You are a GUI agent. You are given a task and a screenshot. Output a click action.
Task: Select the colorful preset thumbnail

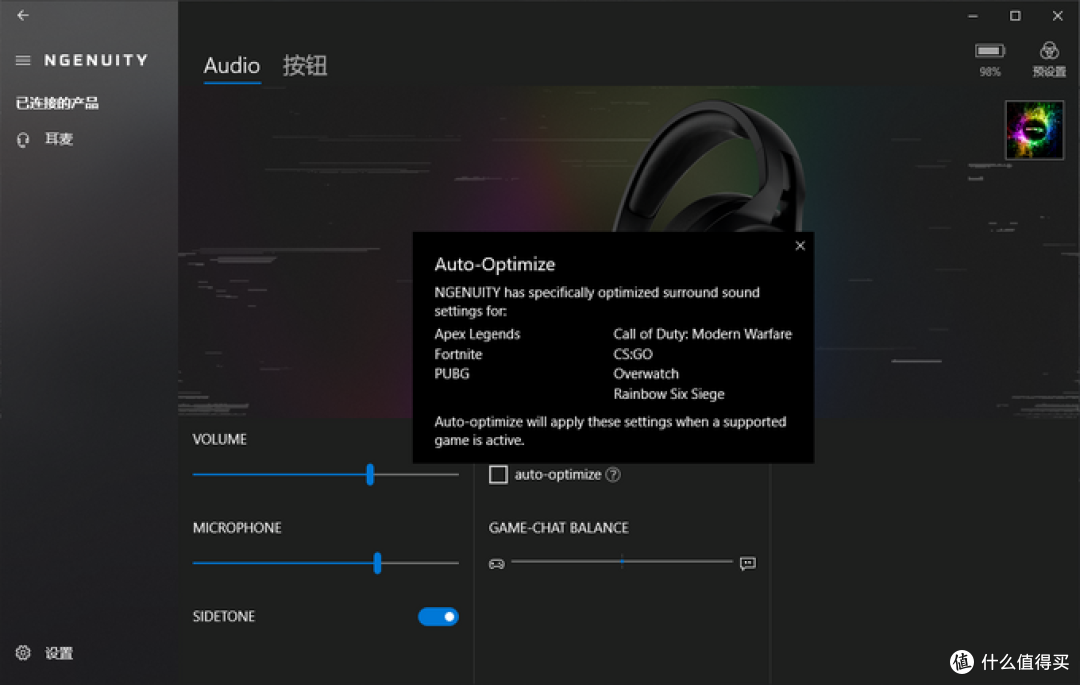tap(1034, 130)
